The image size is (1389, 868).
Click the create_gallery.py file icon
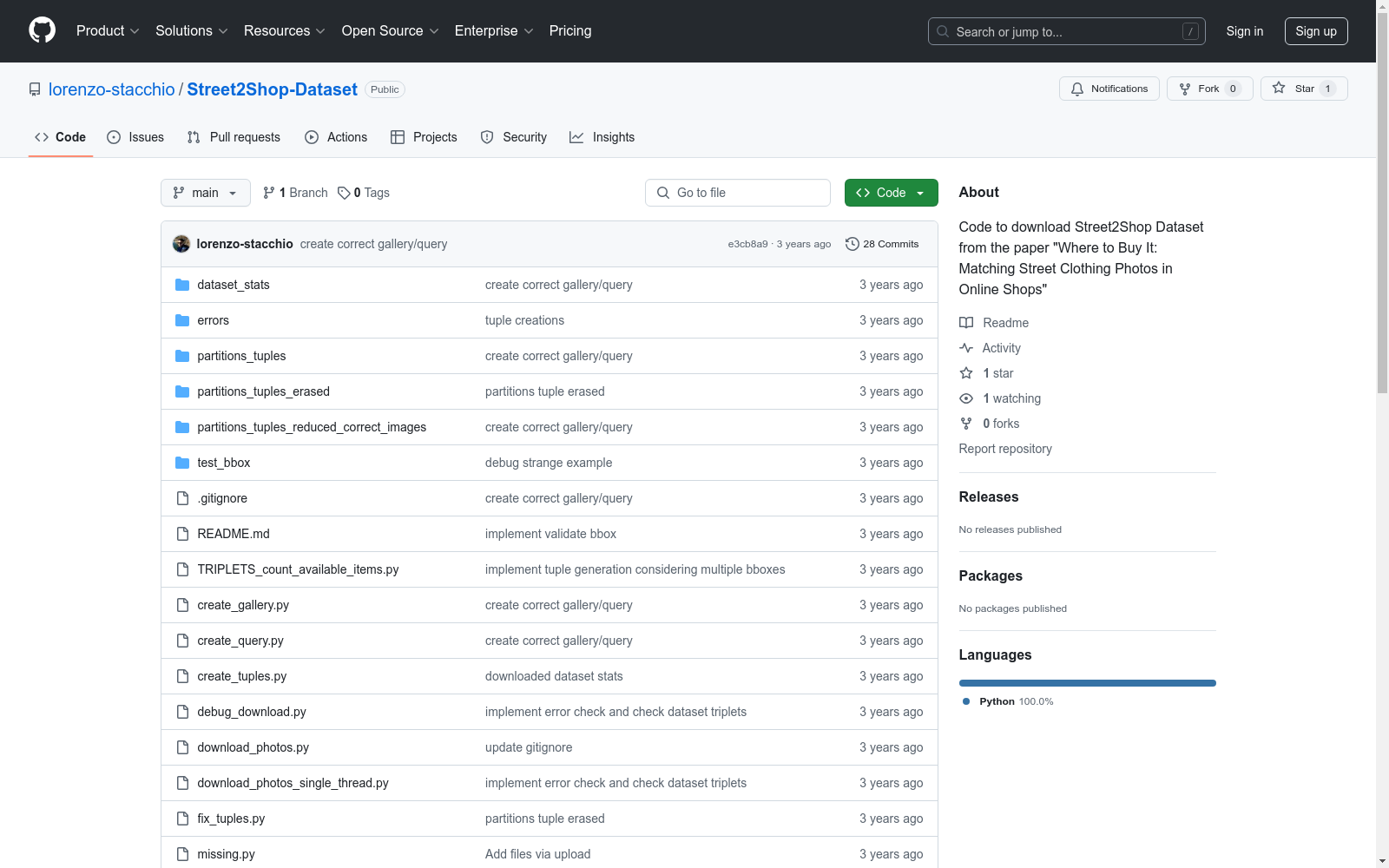[x=182, y=605]
